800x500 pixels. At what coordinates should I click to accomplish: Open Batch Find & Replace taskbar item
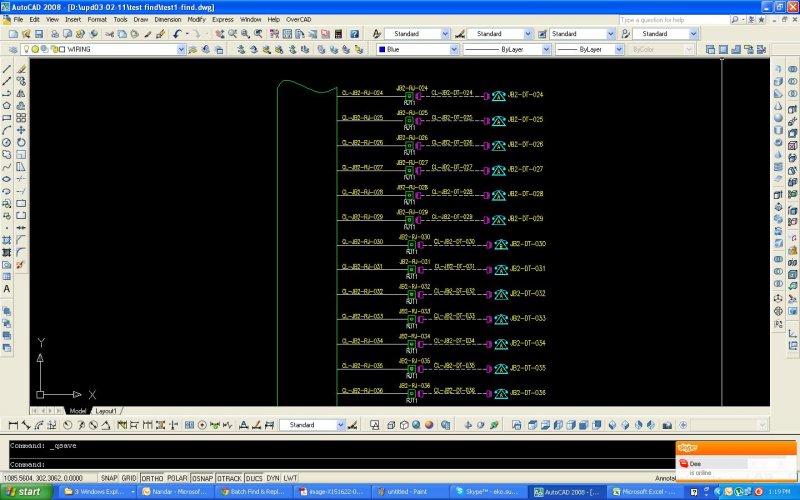pyautogui.click(x=253, y=492)
